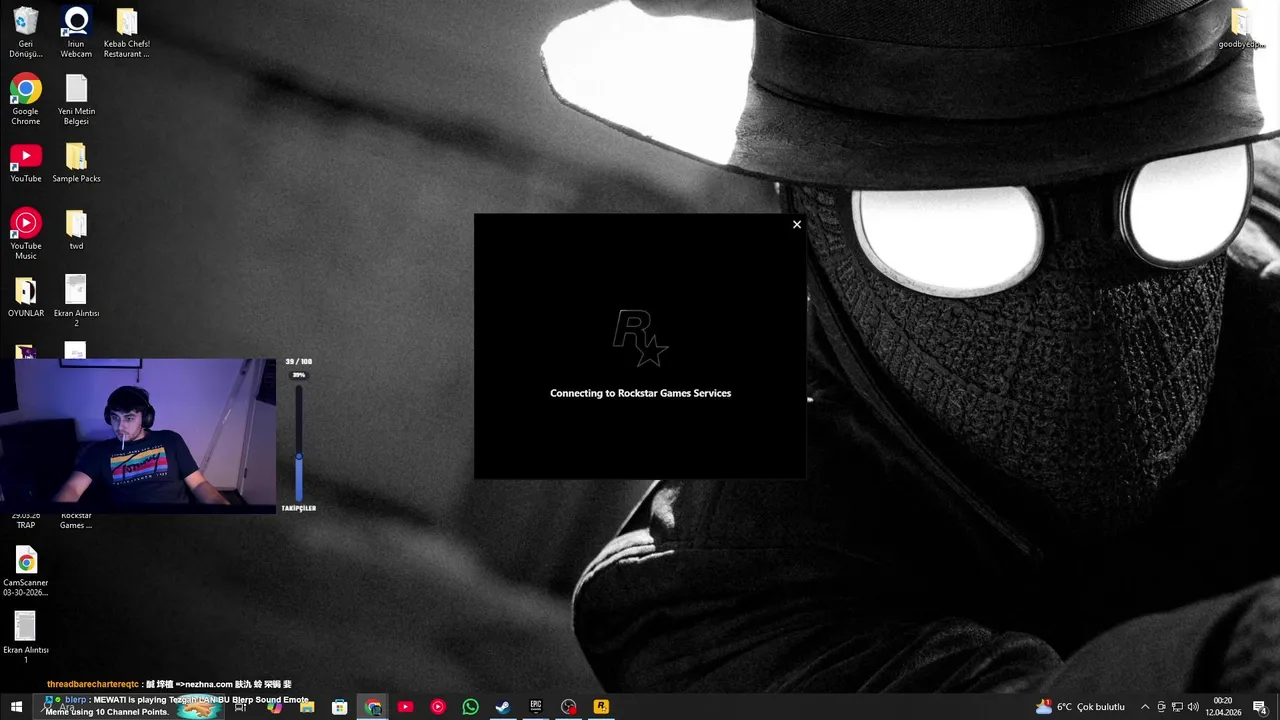1280x720 pixels.
Task: Open the Geri Dönüşüm recycle bin icon
Action: coord(26,32)
